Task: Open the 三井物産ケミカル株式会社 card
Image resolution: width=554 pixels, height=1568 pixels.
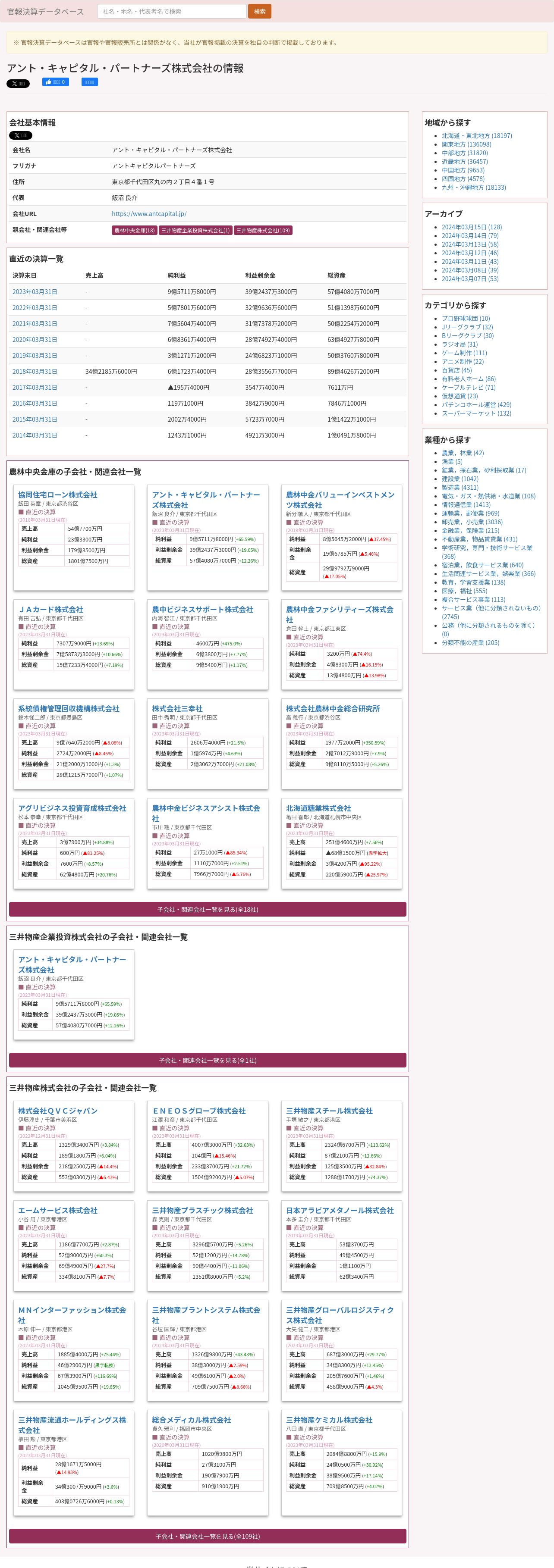Action: coord(329,1420)
